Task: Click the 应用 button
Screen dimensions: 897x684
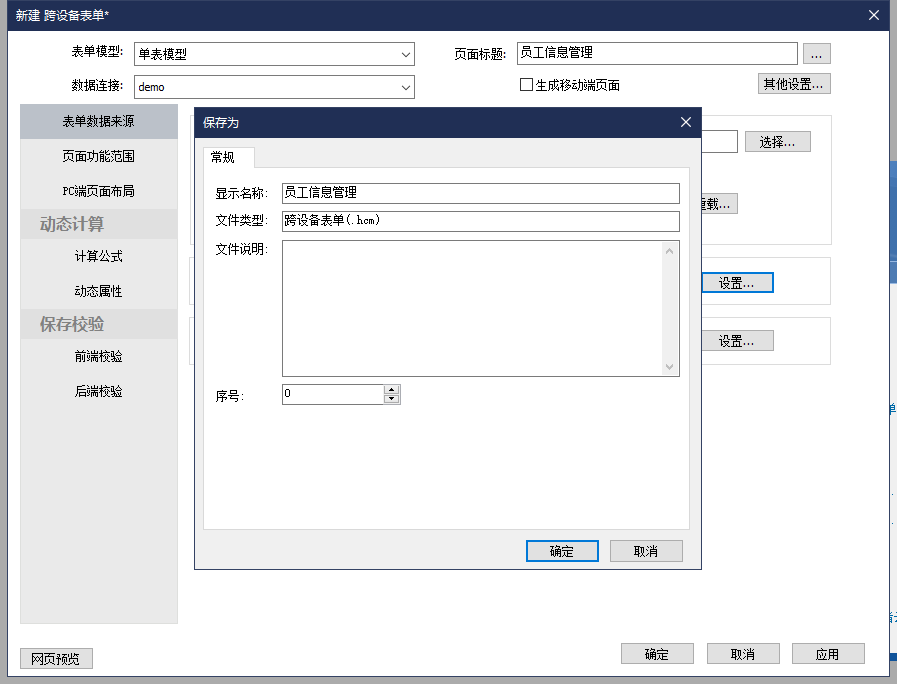Action: (x=827, y=654)
